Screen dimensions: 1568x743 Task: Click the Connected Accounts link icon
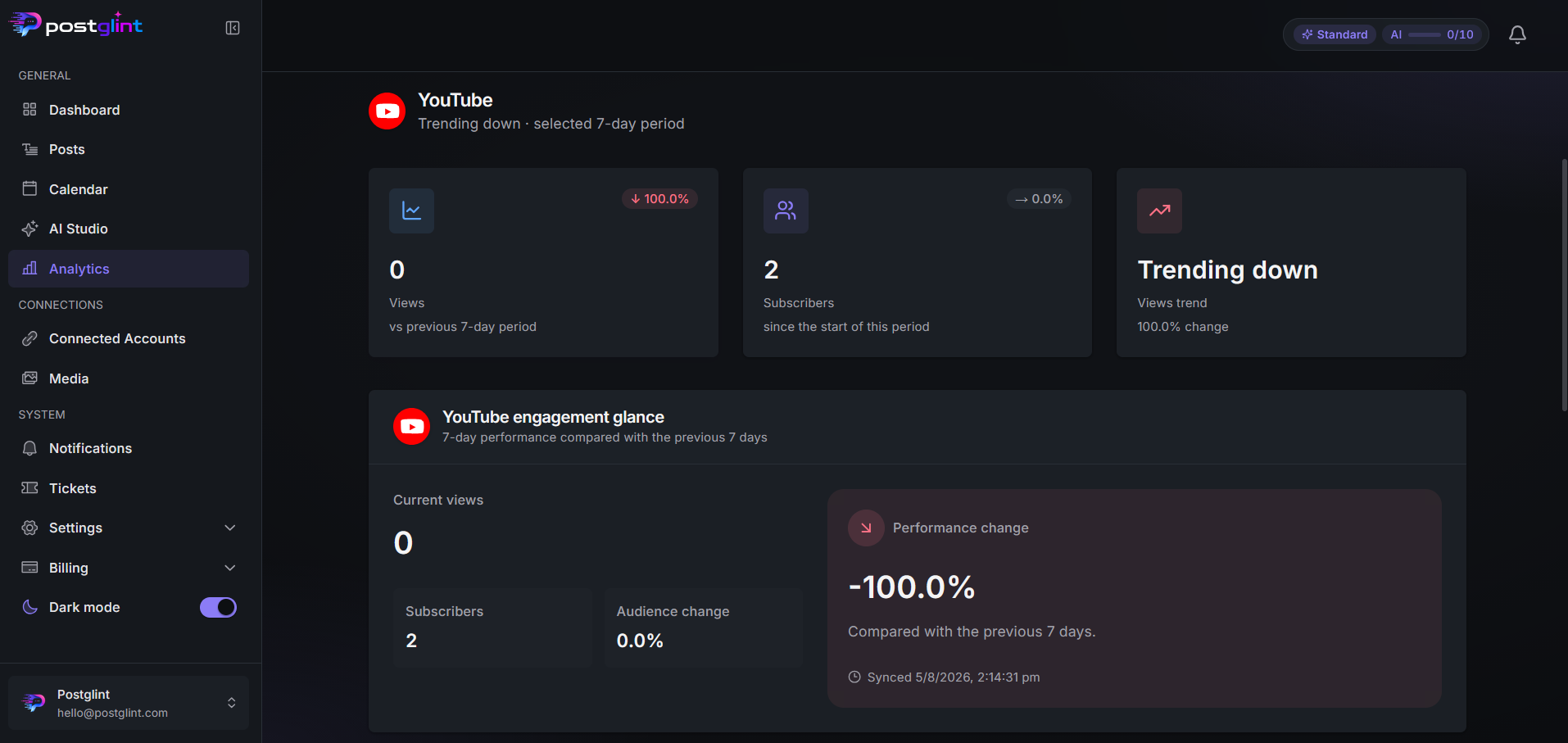[x=29, y=338]
